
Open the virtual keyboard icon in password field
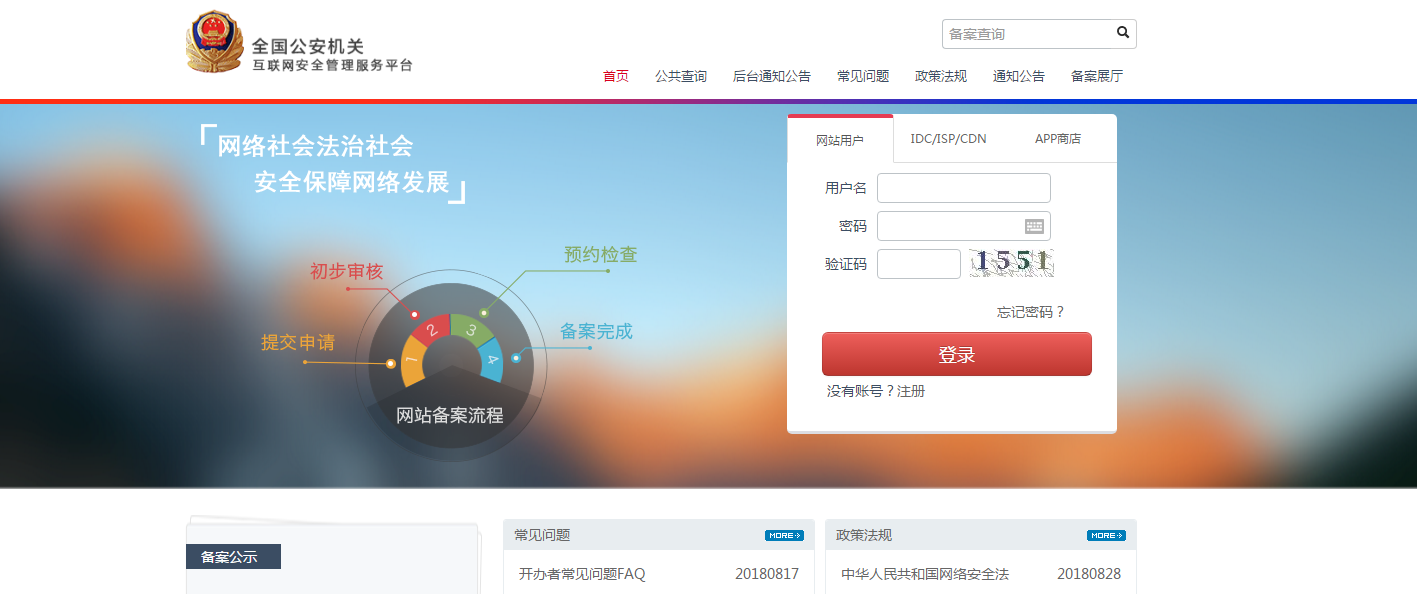pos(1034,226)
